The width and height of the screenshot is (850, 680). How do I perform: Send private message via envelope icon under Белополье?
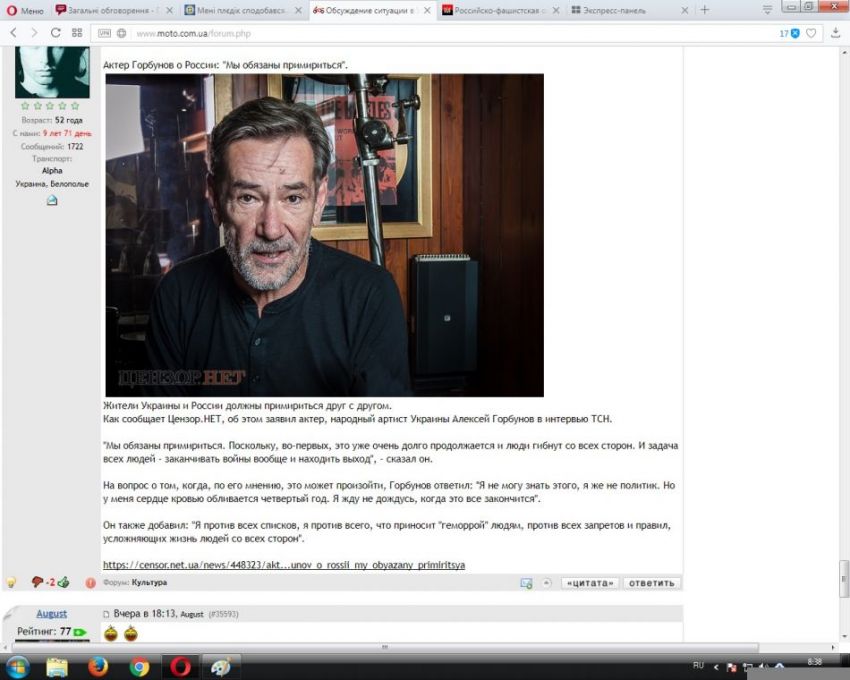click(52, 201)
